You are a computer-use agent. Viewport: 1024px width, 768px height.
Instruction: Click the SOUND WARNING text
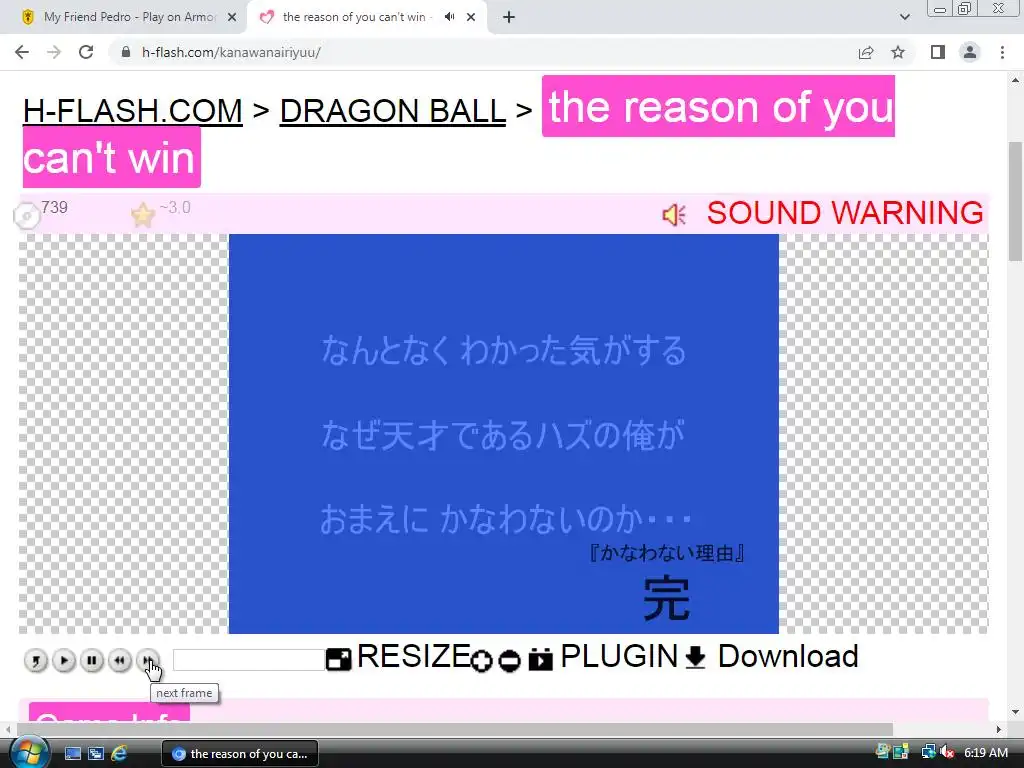tap(845, 213)
